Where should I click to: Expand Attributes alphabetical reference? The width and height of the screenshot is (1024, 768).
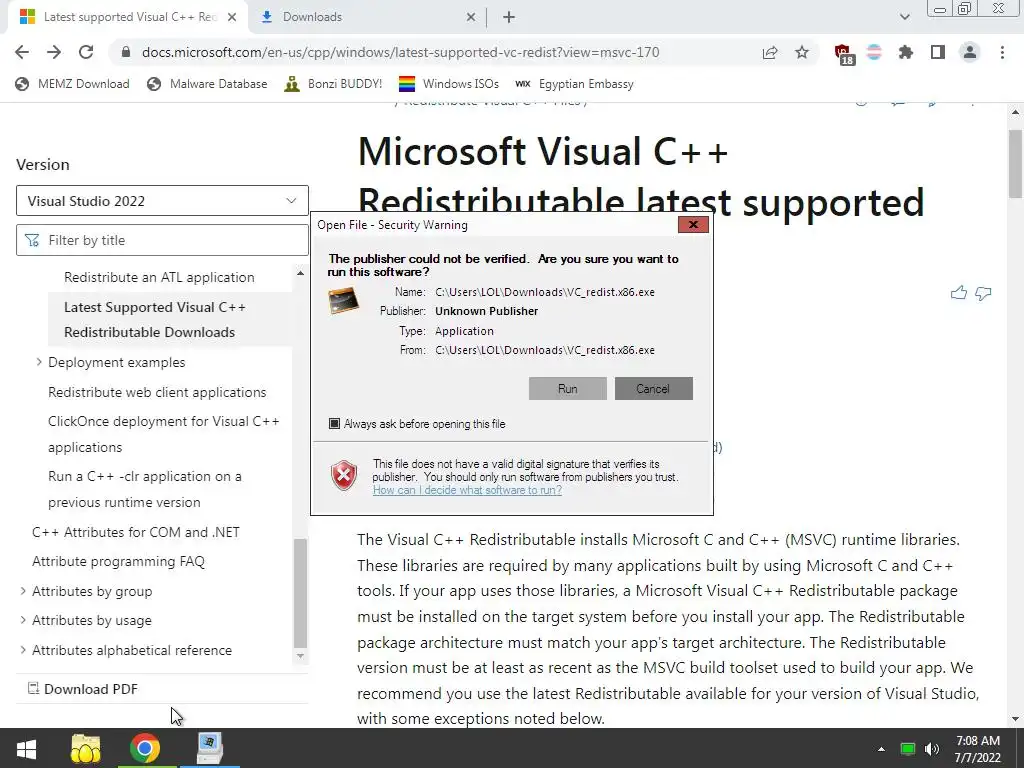point(23,650)
